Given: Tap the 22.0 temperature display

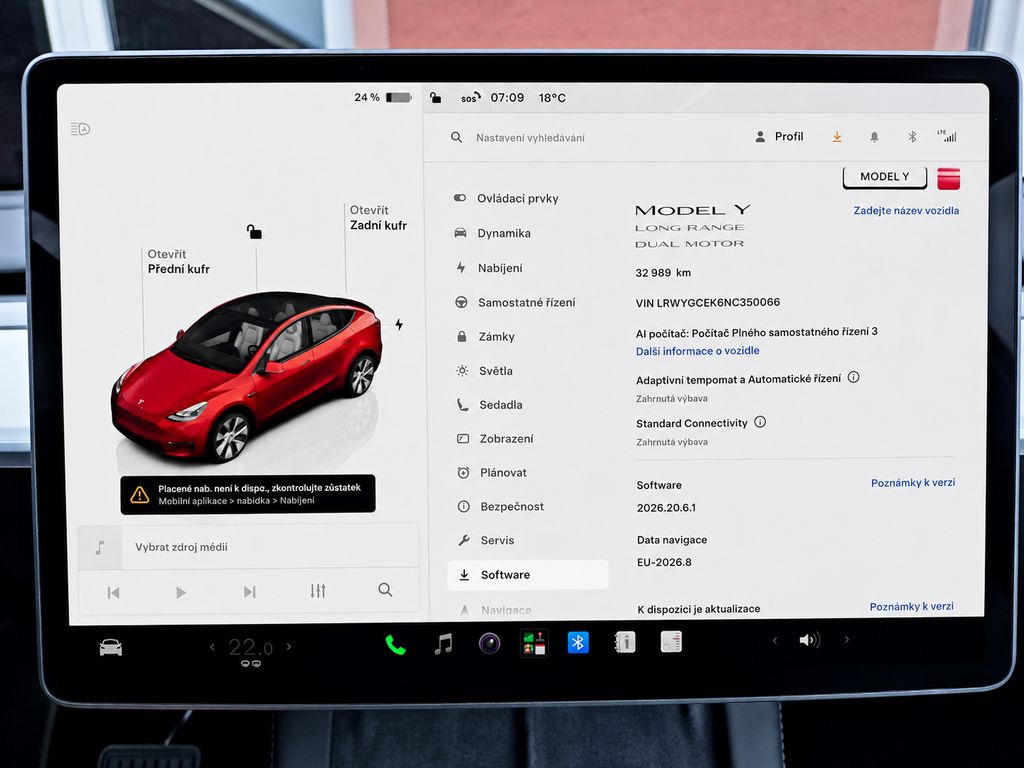Looking at the screenshot, I should pos(251,647).
